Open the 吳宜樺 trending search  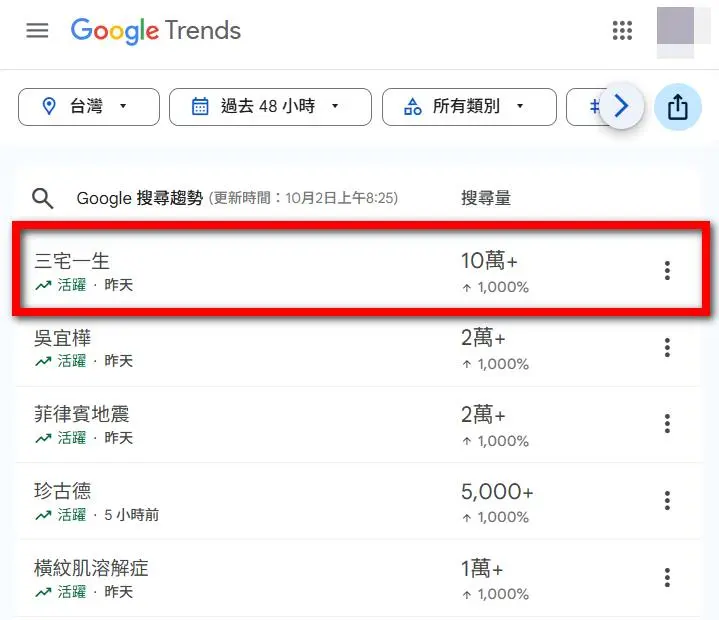click(63, 338)
